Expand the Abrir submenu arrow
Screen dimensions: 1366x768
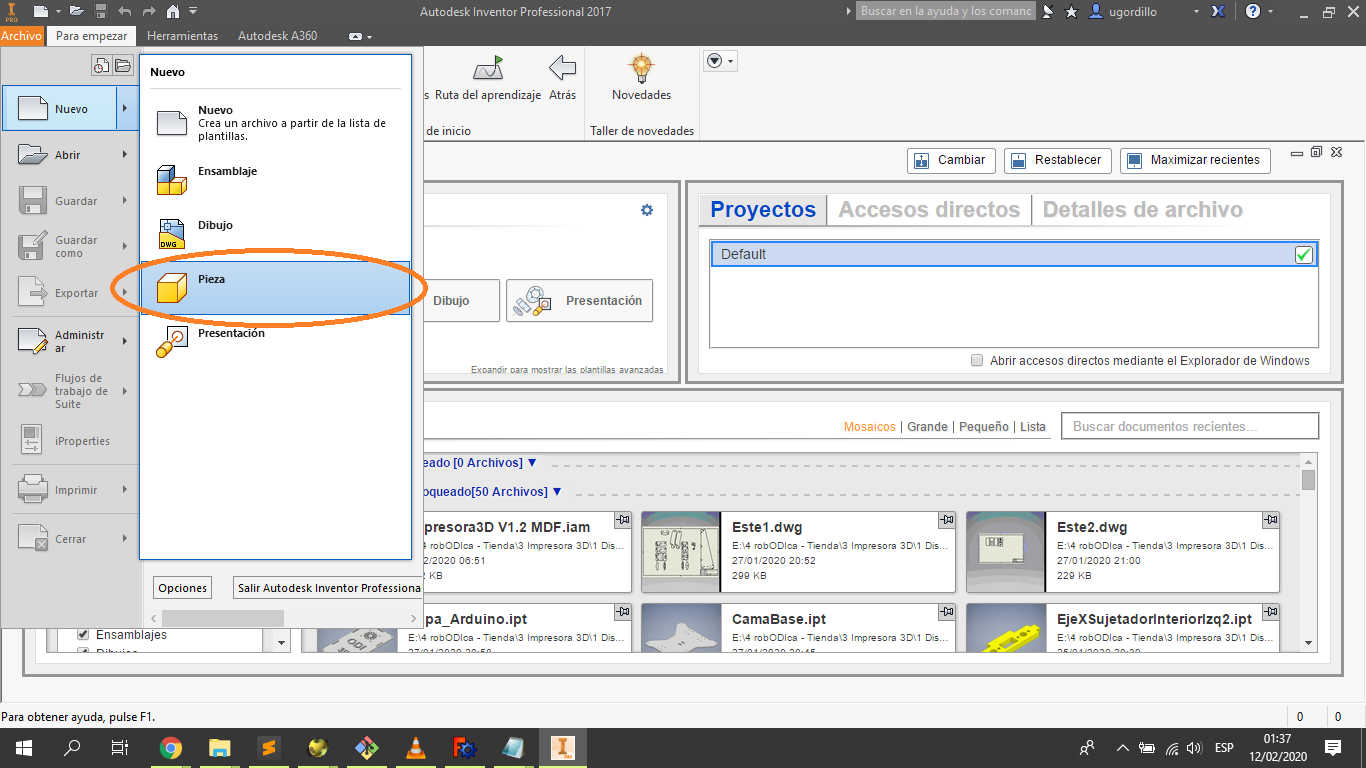[125, 155]
